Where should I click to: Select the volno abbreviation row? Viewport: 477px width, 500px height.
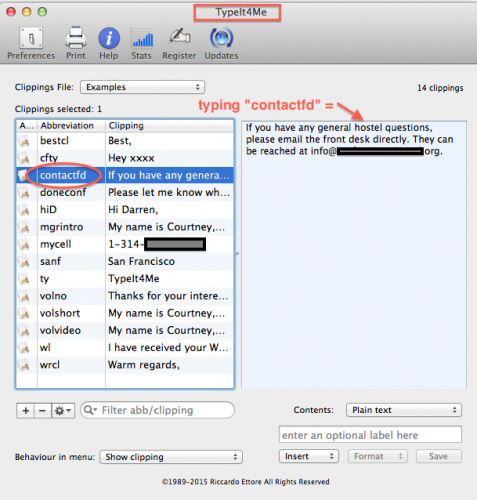point(125,296)
